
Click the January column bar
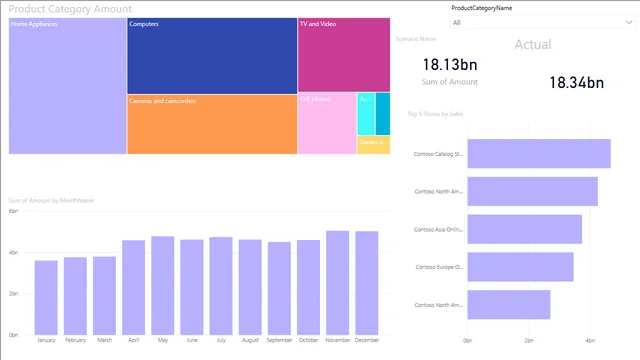46,298
